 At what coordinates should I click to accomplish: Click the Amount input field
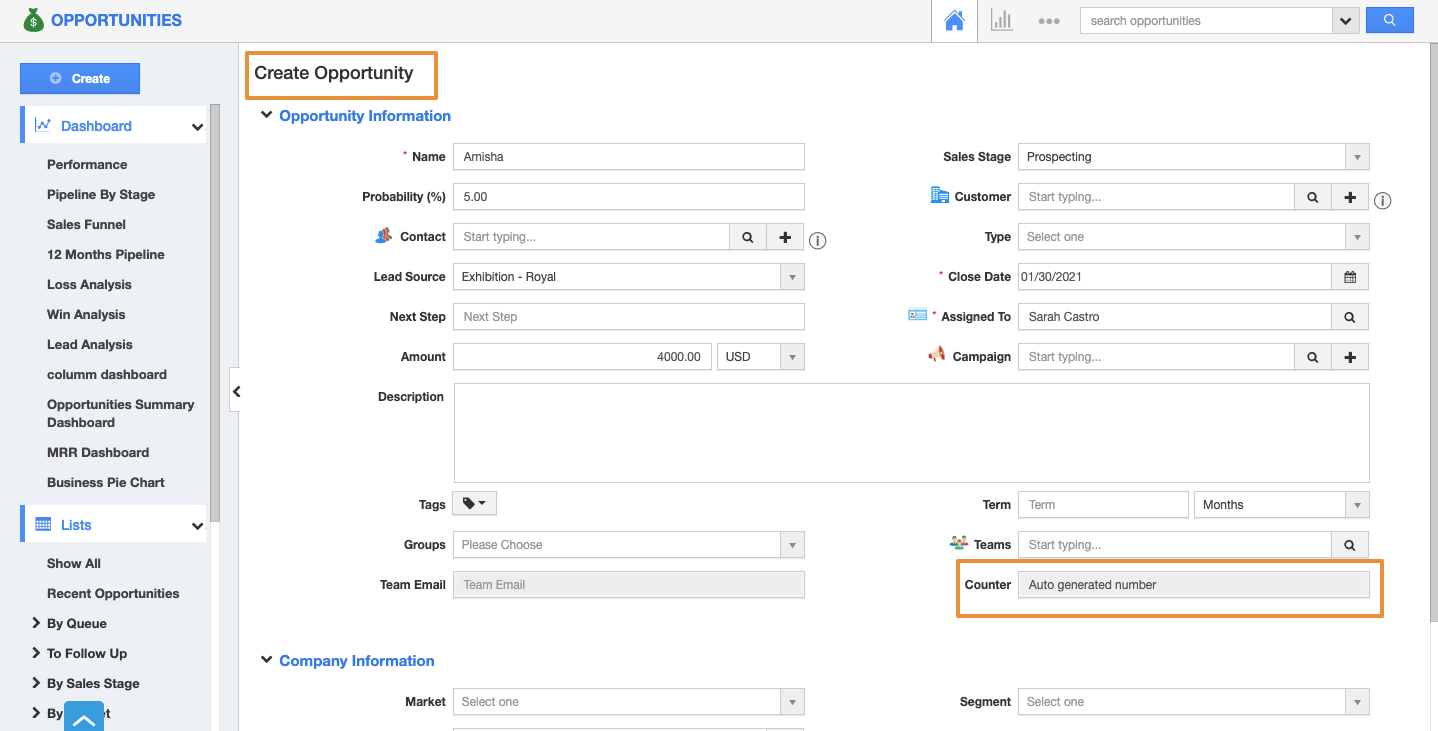(x=583, y=357)
